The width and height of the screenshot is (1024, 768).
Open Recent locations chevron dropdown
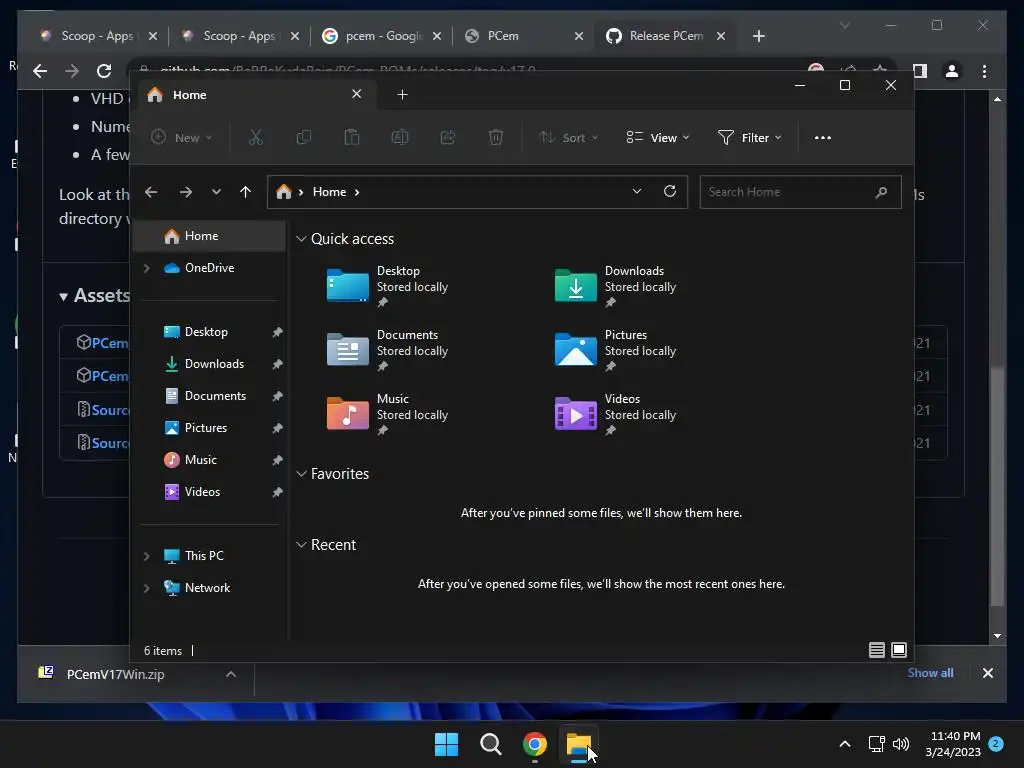216,192
